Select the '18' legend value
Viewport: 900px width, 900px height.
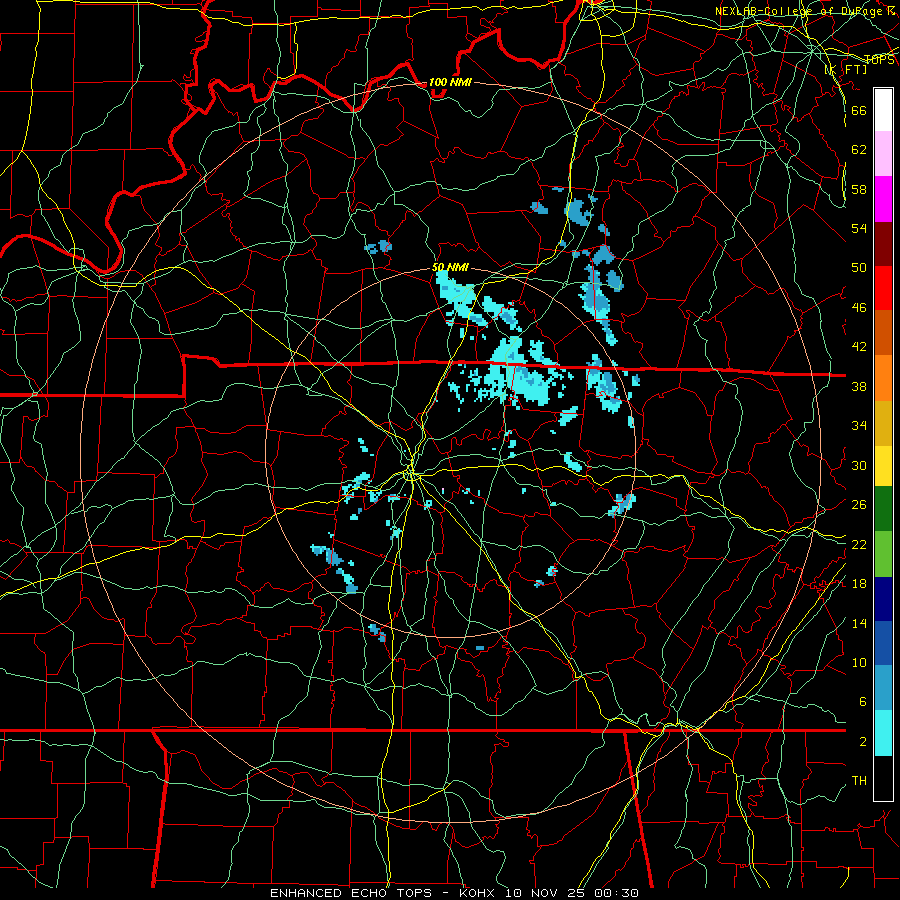(x=859, y=584)
